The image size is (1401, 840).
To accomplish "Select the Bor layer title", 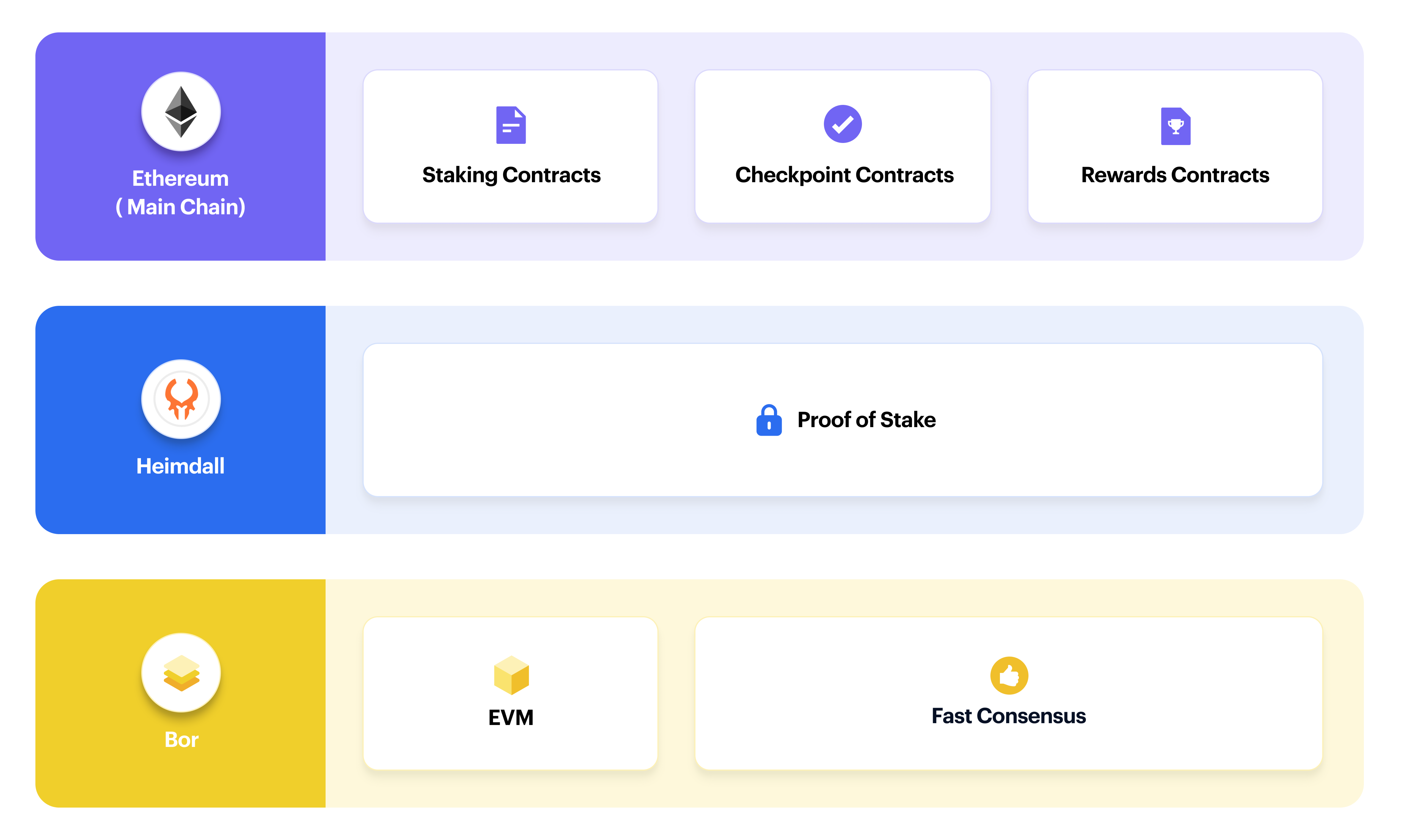I will 181,739.
